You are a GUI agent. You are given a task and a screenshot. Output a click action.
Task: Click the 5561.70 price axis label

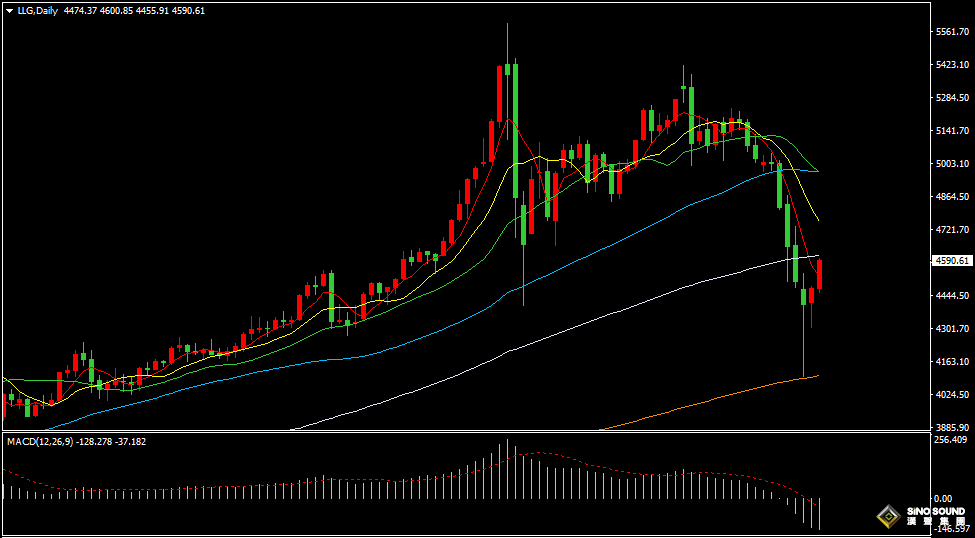[x=951, y=32]
